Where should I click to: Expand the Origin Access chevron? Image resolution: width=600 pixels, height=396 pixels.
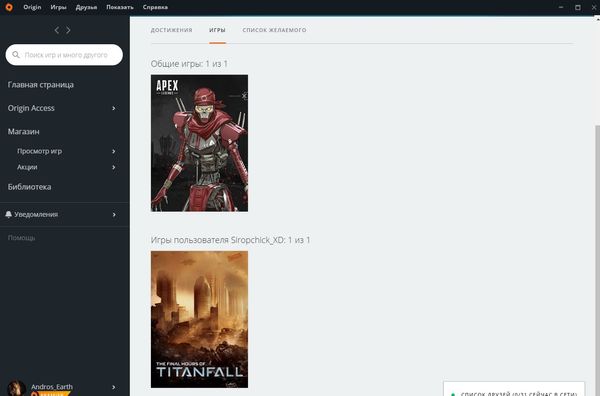114,108
